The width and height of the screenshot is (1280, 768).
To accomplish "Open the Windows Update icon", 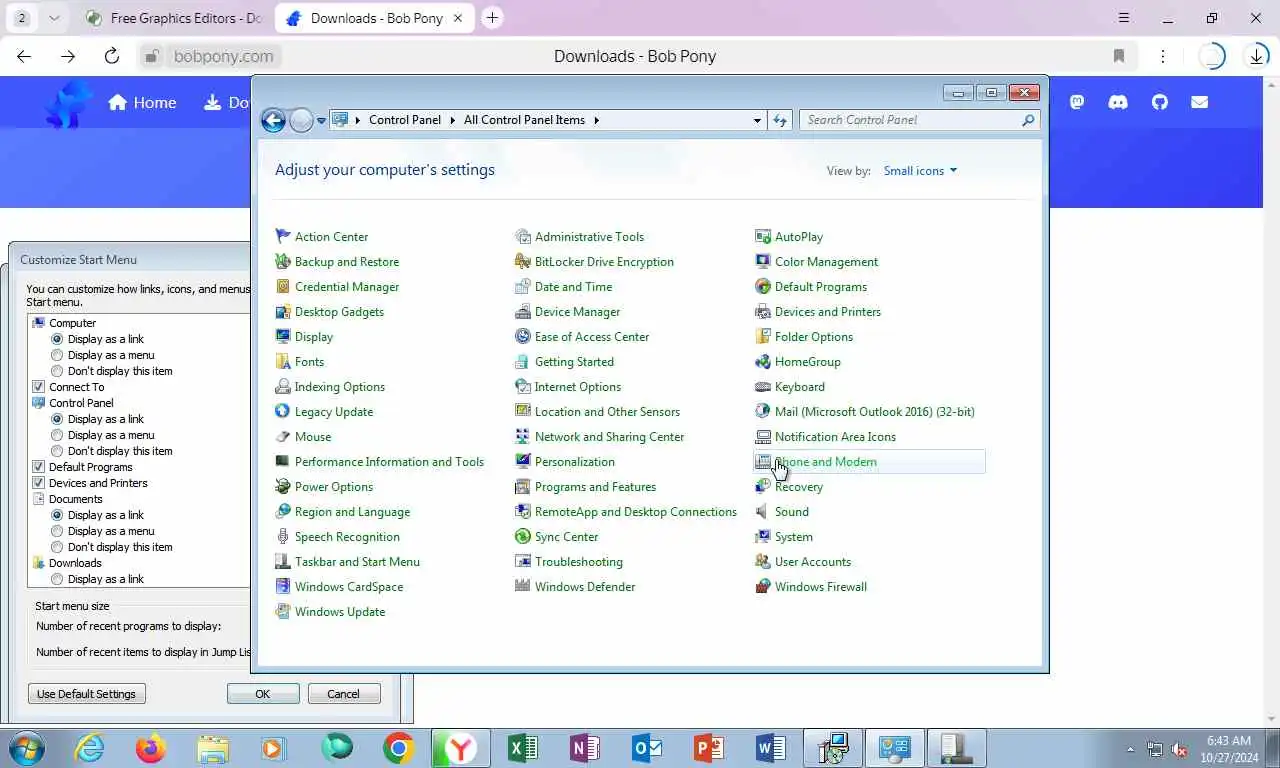I will [283, 612].
